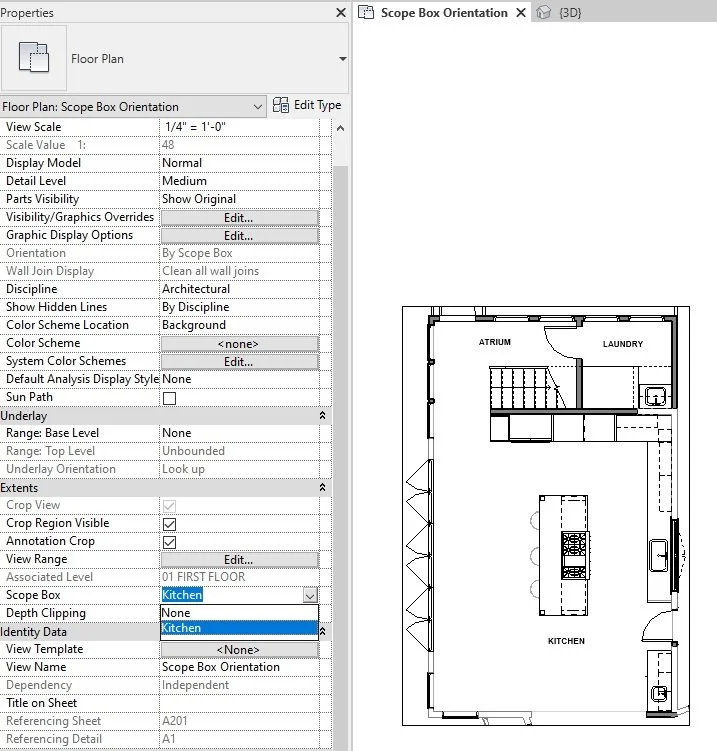Collapse the Extents section
Screen dimensions: 717x751
click(322, 487)
